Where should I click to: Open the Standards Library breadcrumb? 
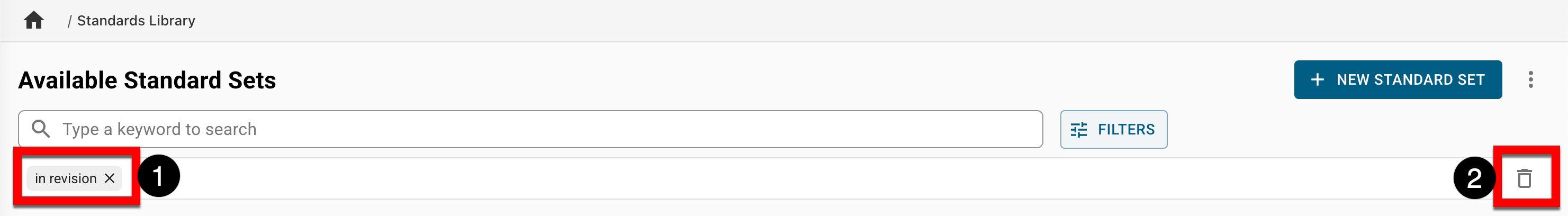pyautogui.click(x=136, y=21)
